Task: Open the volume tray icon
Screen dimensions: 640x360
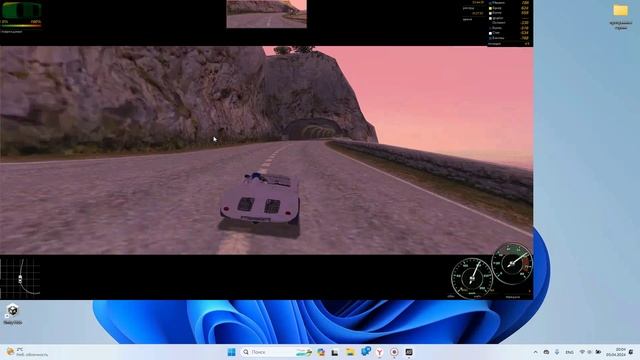Action: [x=590, y=352]
